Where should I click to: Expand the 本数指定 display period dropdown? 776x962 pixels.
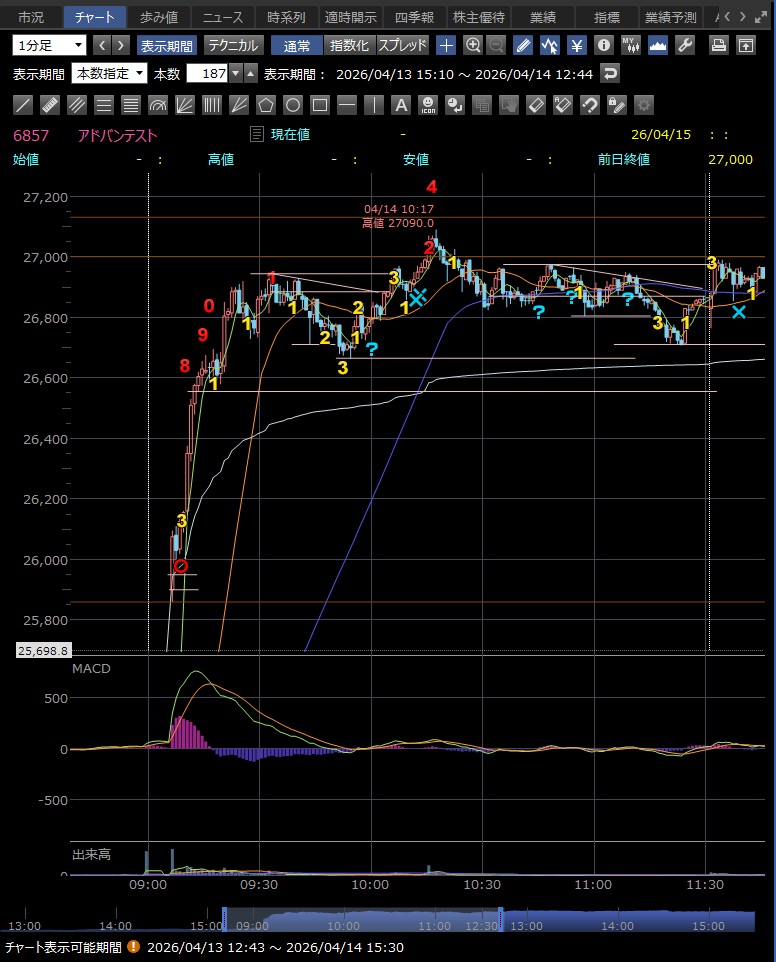coord(109,73)
